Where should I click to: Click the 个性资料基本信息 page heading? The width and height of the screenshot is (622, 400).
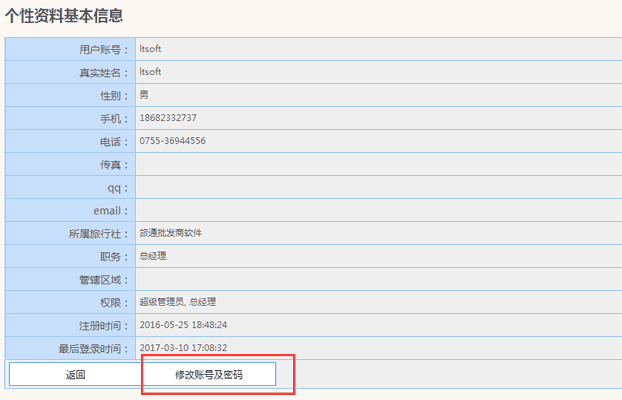65,17
